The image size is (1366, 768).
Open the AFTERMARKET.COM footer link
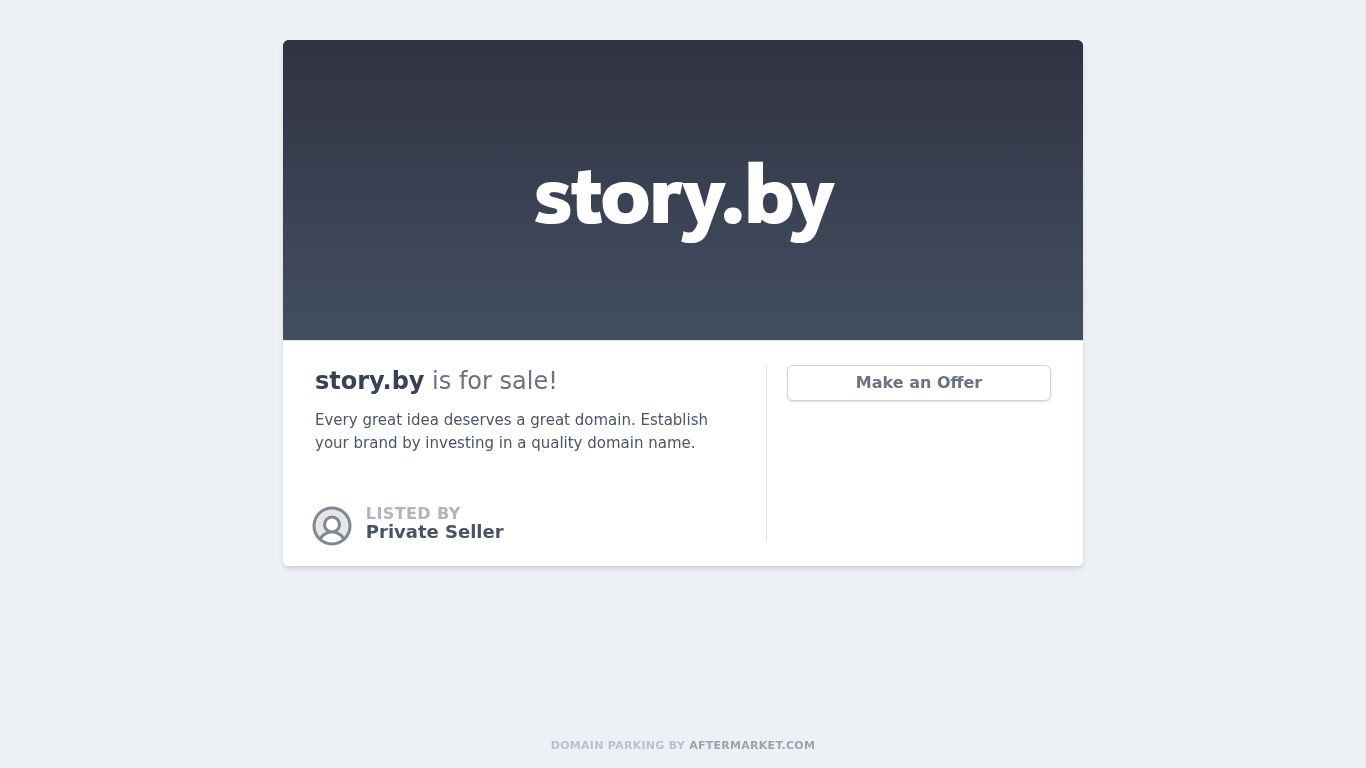click(x=752, y=745)
